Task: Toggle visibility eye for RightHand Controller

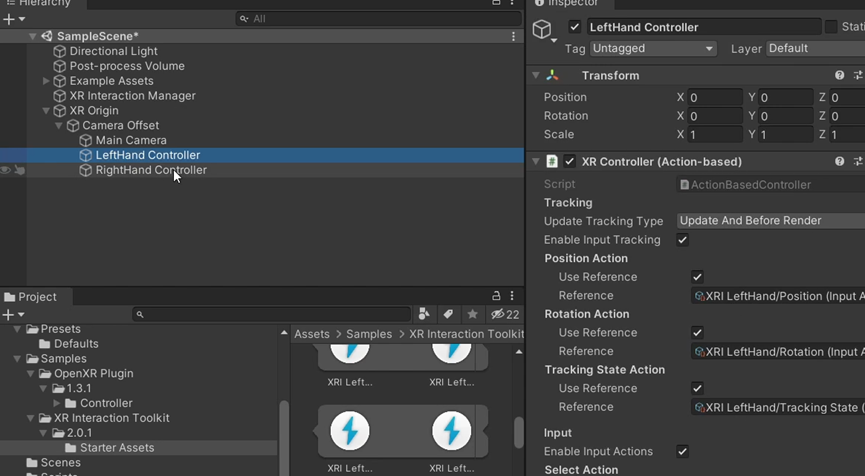Action: [6, 170]
